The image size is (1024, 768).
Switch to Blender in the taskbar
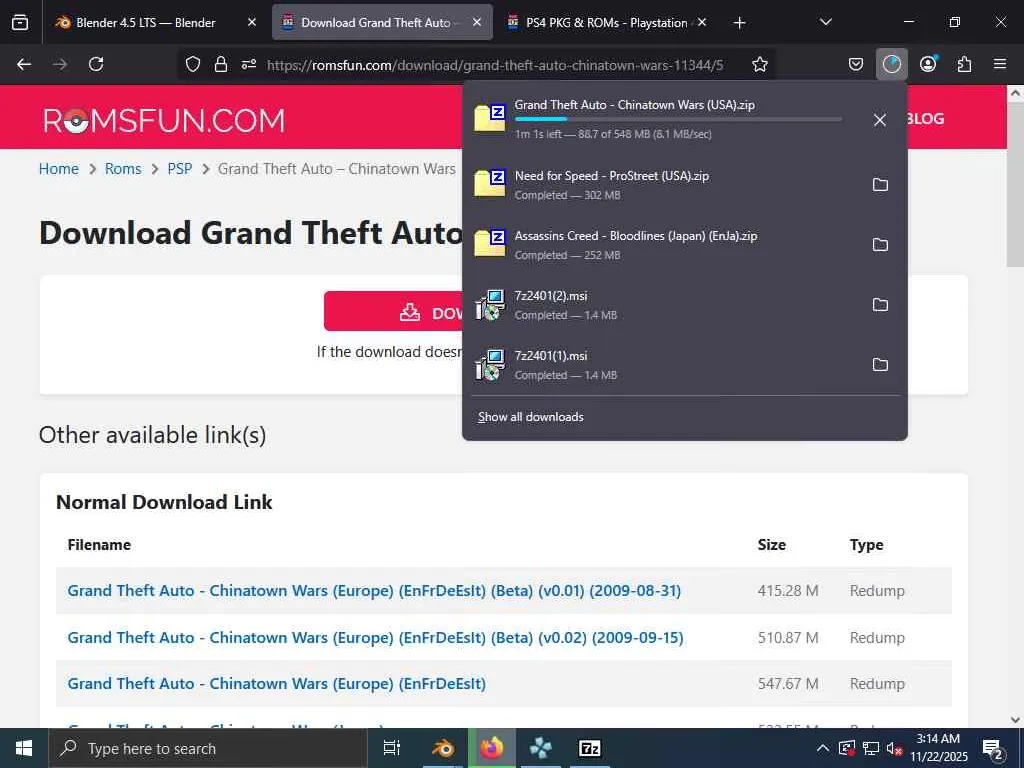tap(443, 748)
